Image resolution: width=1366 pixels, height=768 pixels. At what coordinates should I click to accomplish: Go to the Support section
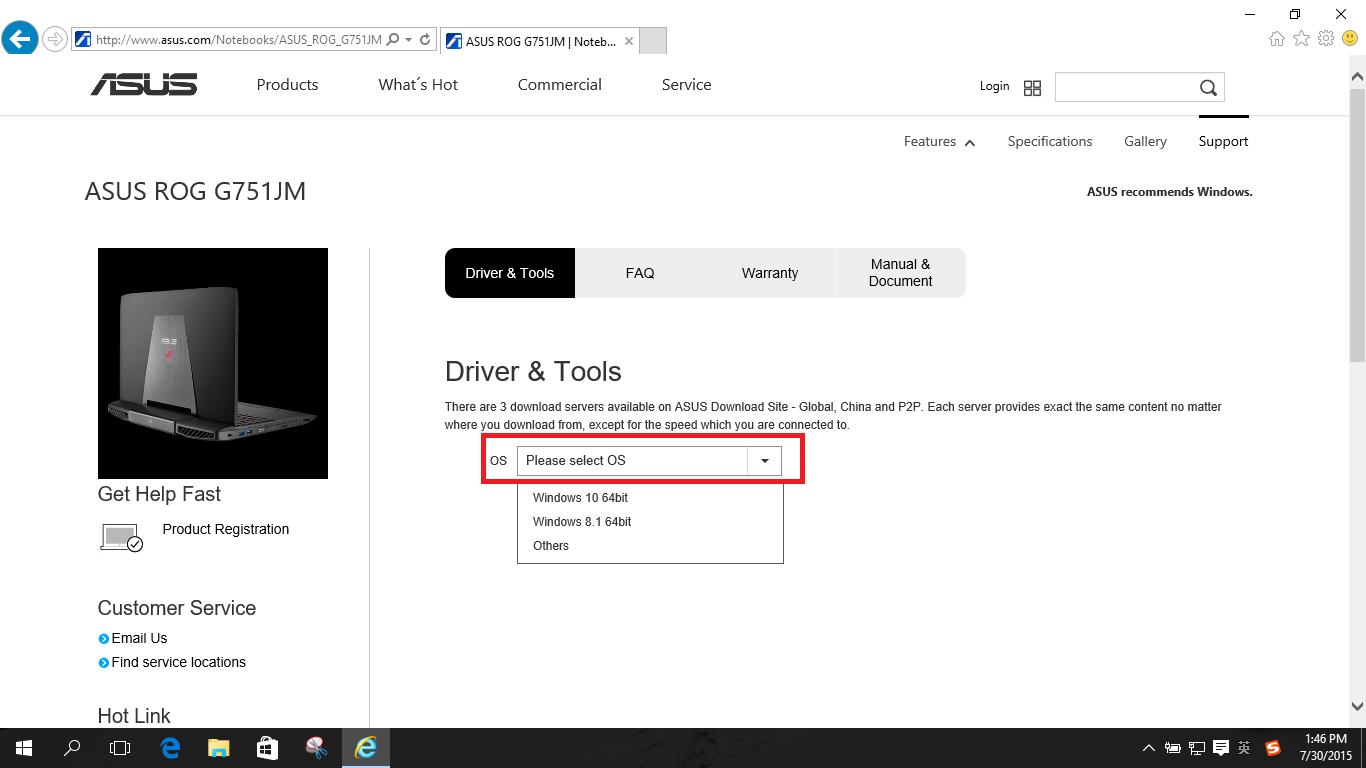pyautogui.click(x=1223, y=141)
